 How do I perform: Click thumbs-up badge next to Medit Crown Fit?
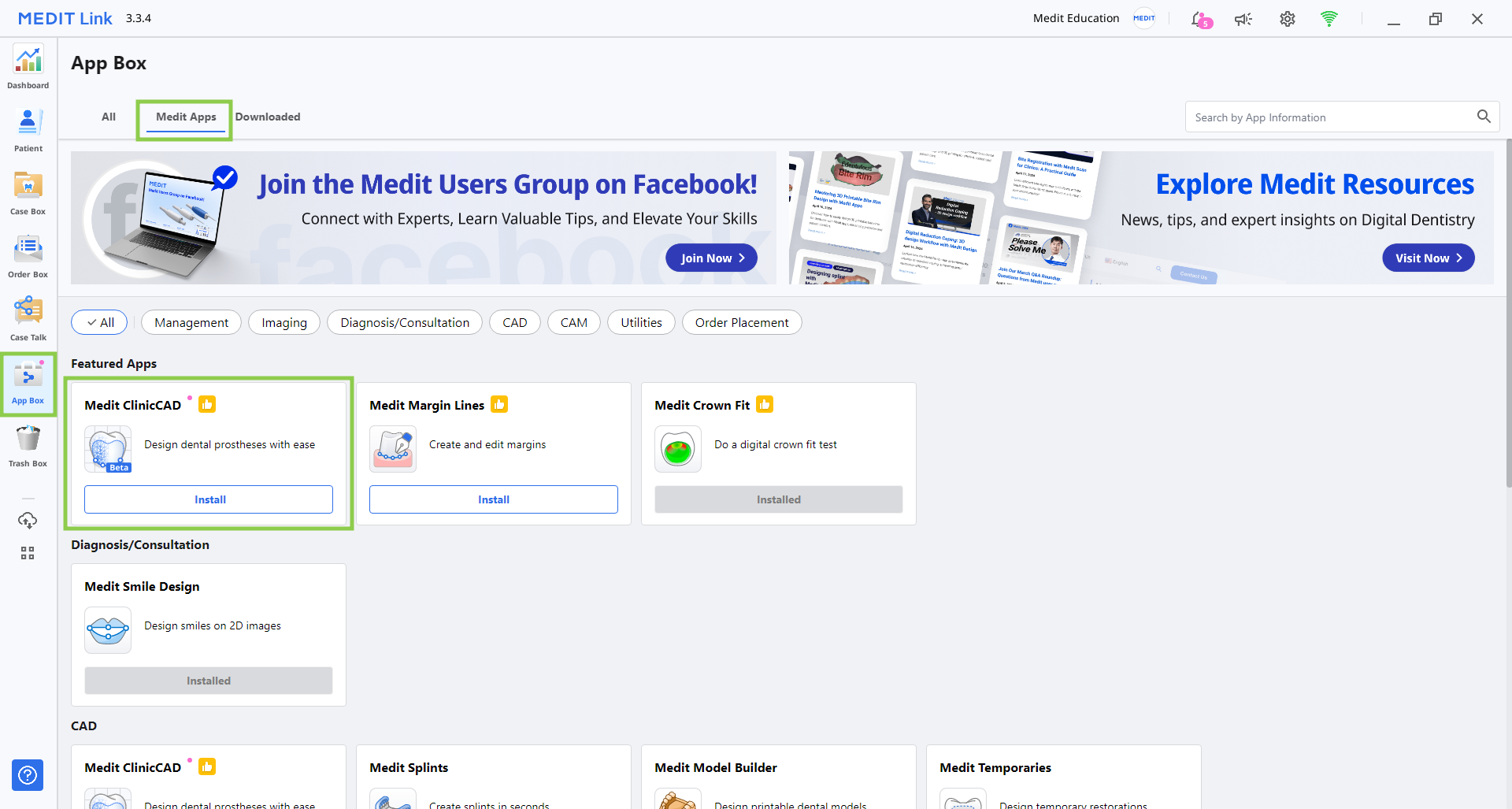tap(765, 404)
